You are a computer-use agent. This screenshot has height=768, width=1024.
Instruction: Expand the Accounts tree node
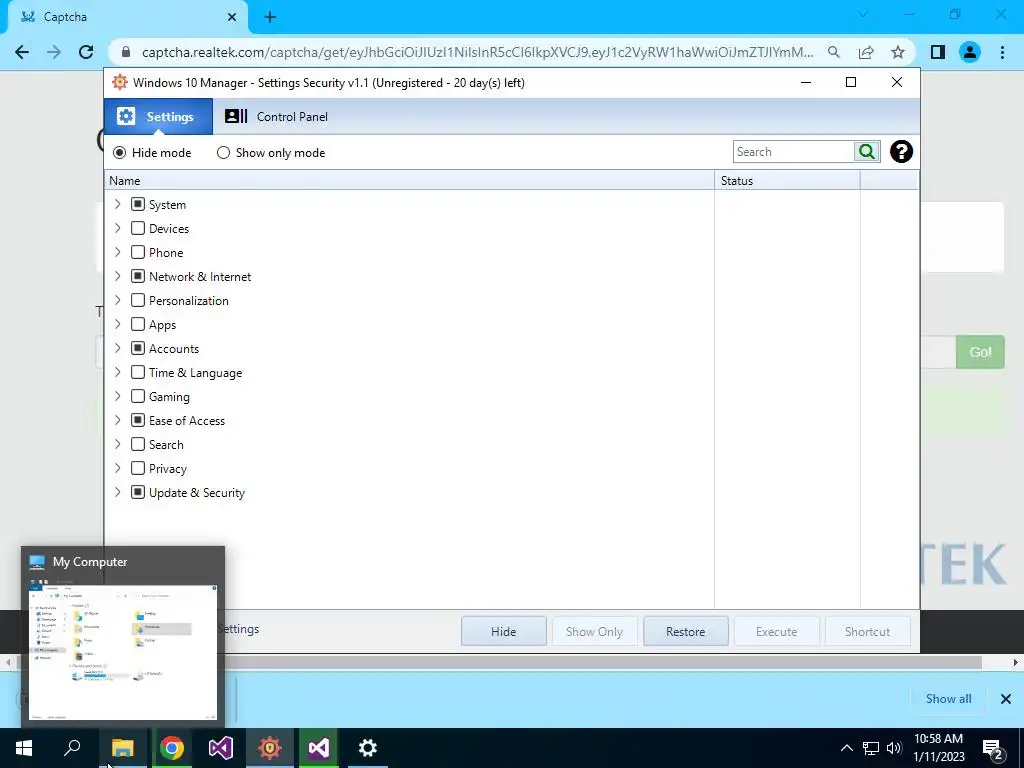tap(118, 348)
